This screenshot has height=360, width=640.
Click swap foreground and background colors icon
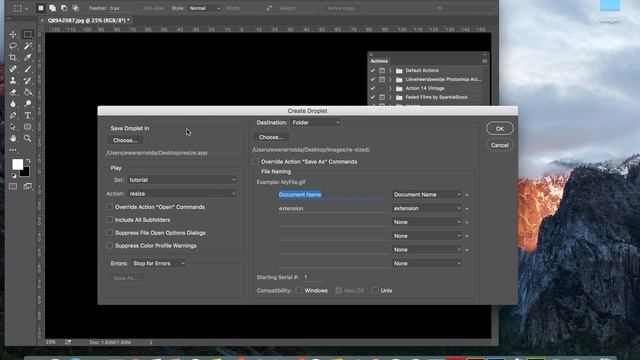[x=28, y=160]
